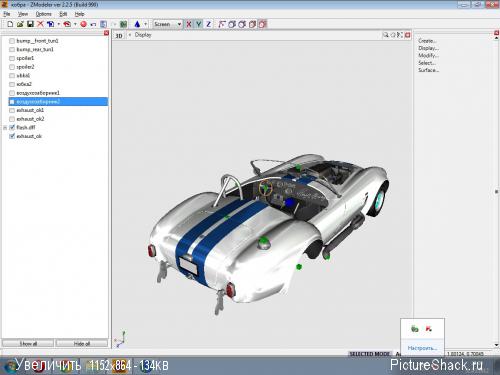500x375 pixels.
Task: Click the middle of three cube mode icons
Action: coord(242,24)
